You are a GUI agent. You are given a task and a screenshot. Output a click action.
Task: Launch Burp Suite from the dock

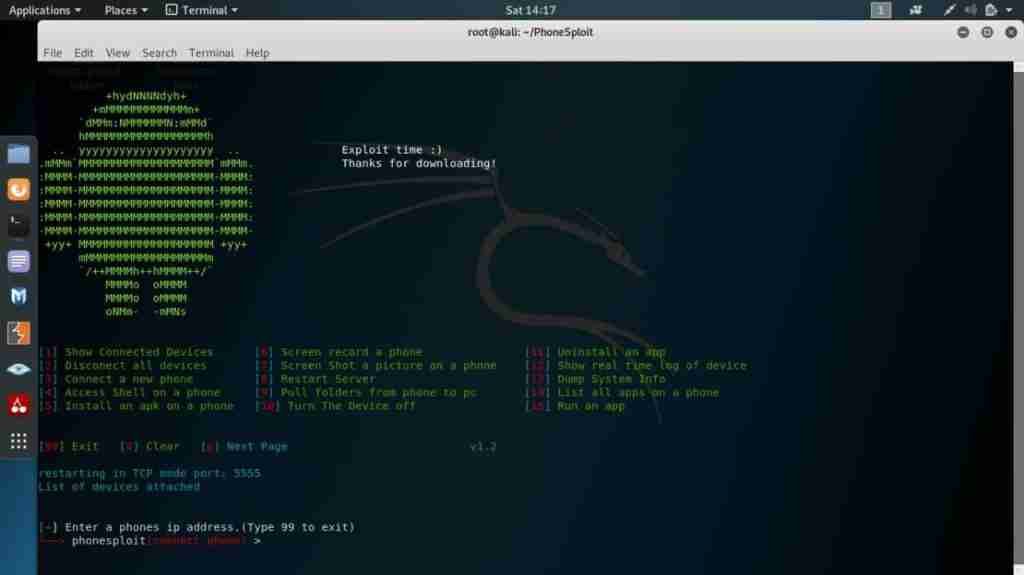(x=18, y=333)
